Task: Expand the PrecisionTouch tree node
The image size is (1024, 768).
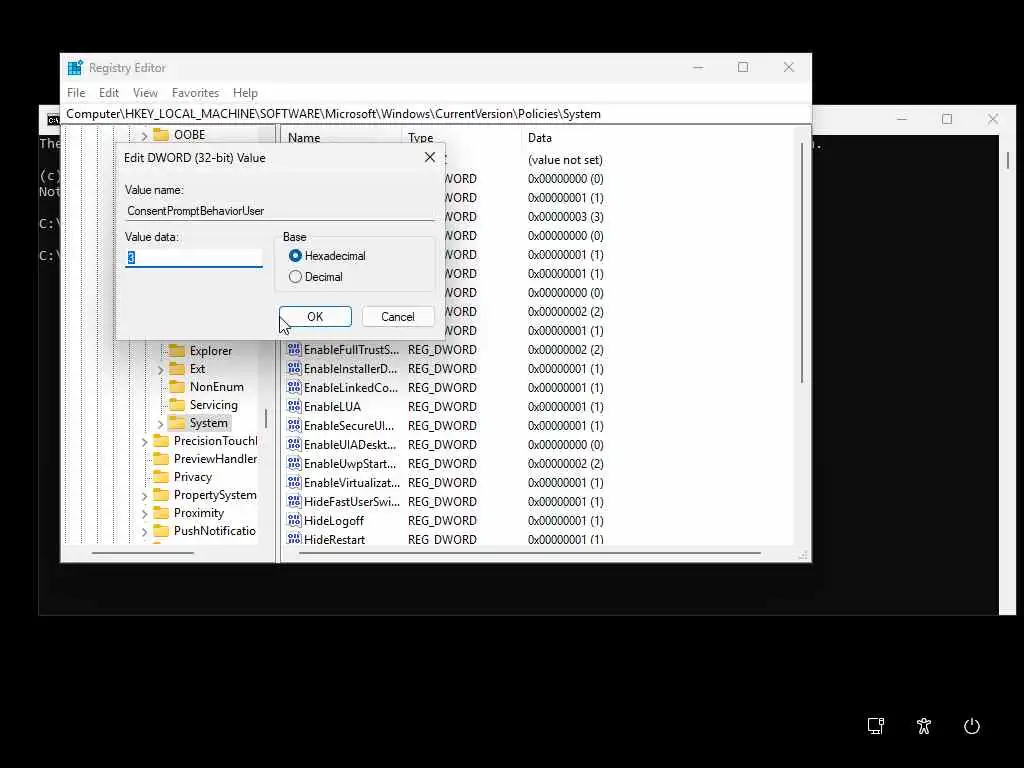Action: tap(144, 442)
